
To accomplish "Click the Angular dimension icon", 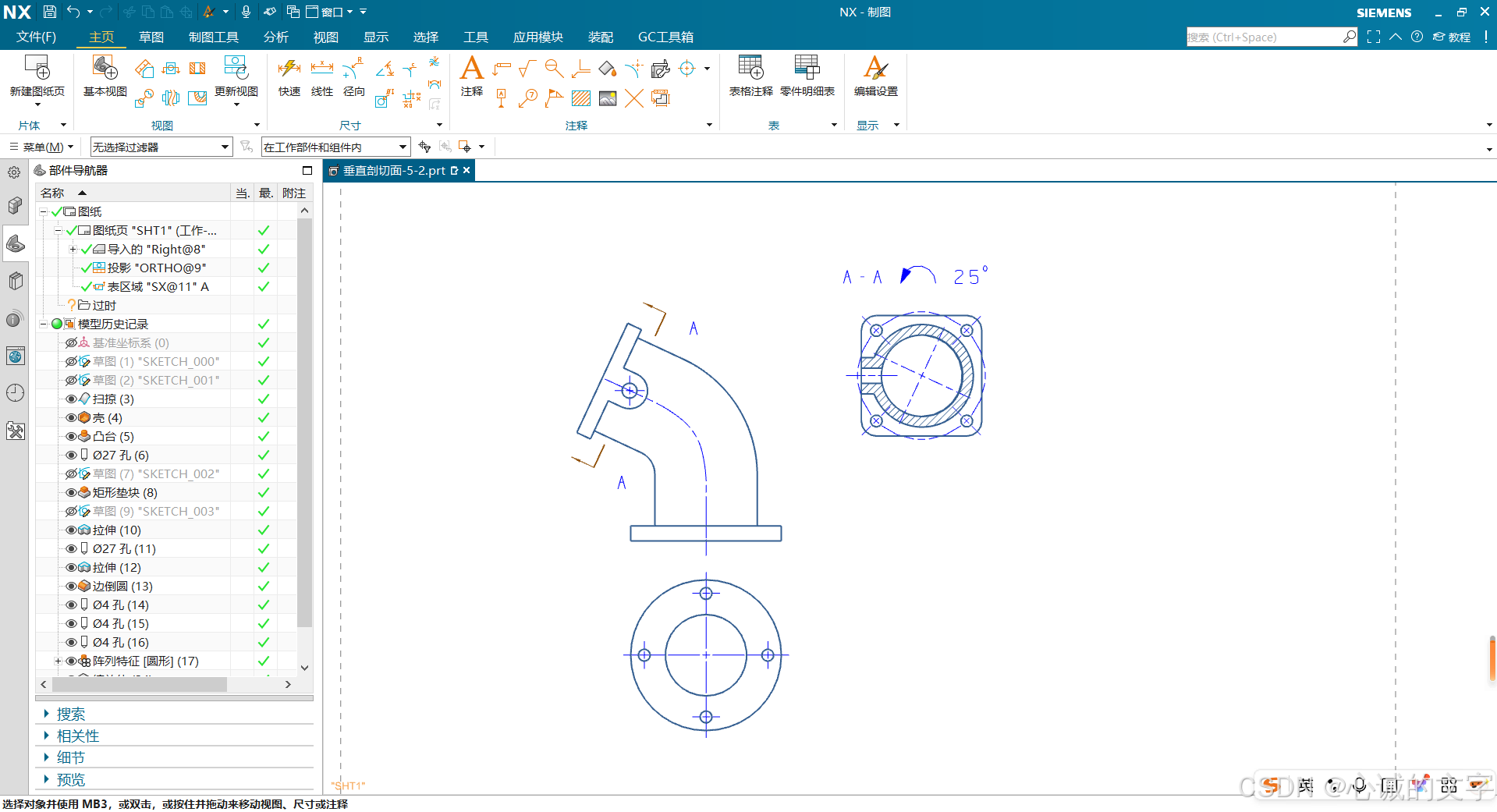I will click(385, 69).
